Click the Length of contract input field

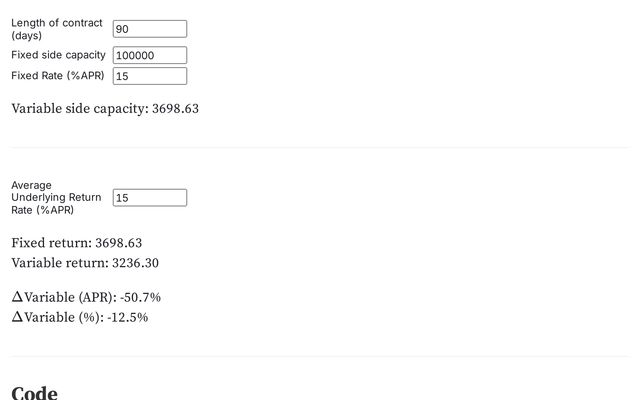tap(150, 29)
